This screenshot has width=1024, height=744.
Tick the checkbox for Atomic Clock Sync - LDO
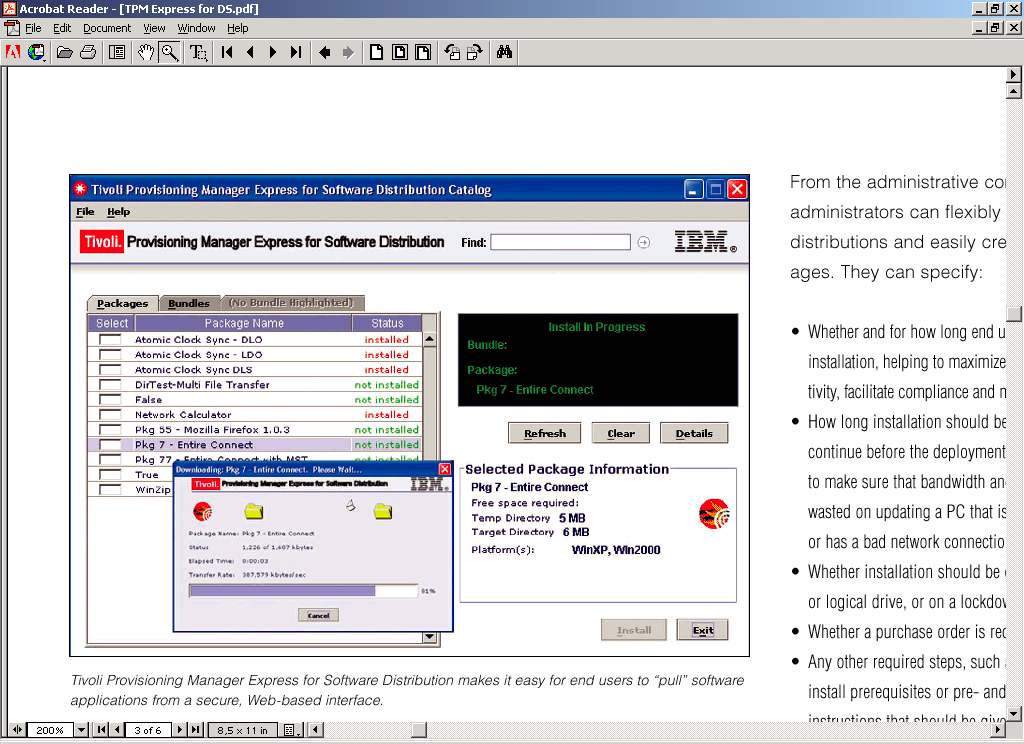[110, 355]
